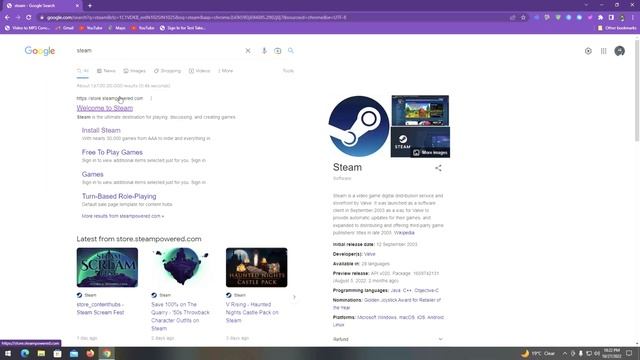The width and height of the screenshot is (640, 360).
Task: Expand the Refund section
Action: pos(388,339)
